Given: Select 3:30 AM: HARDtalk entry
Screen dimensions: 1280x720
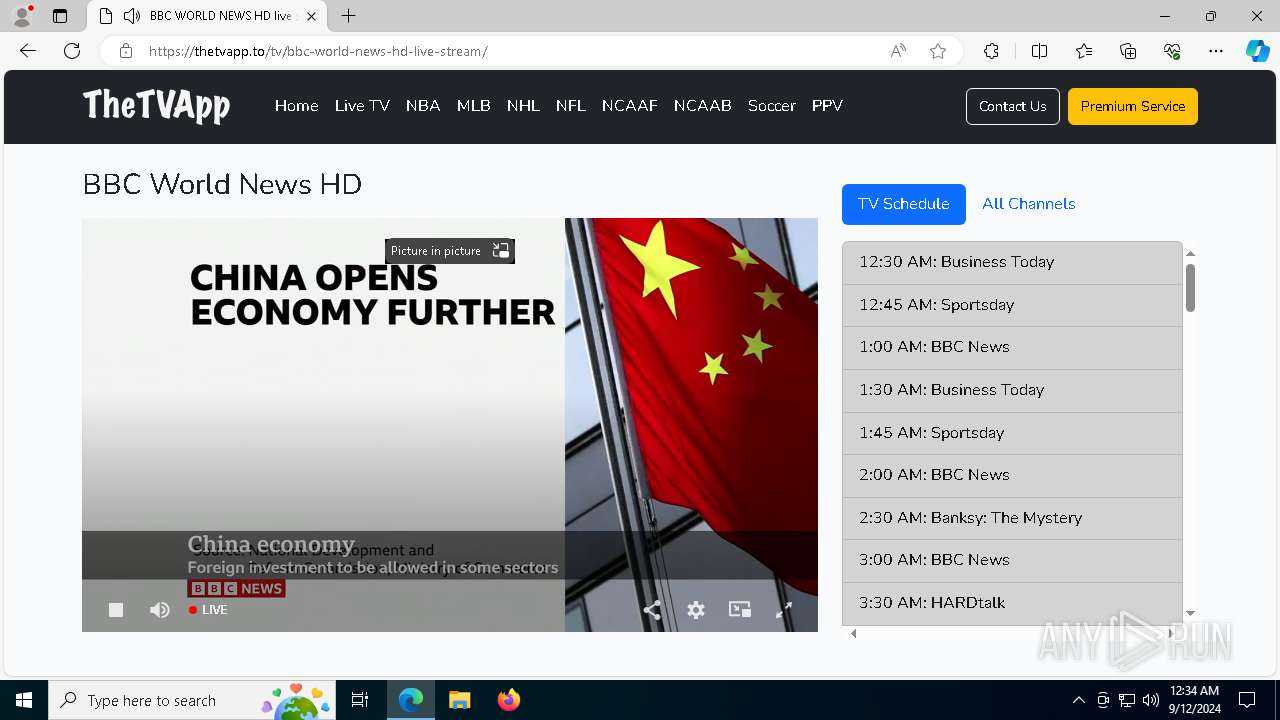Looking at the screenshot, I should pos(1012,603).
